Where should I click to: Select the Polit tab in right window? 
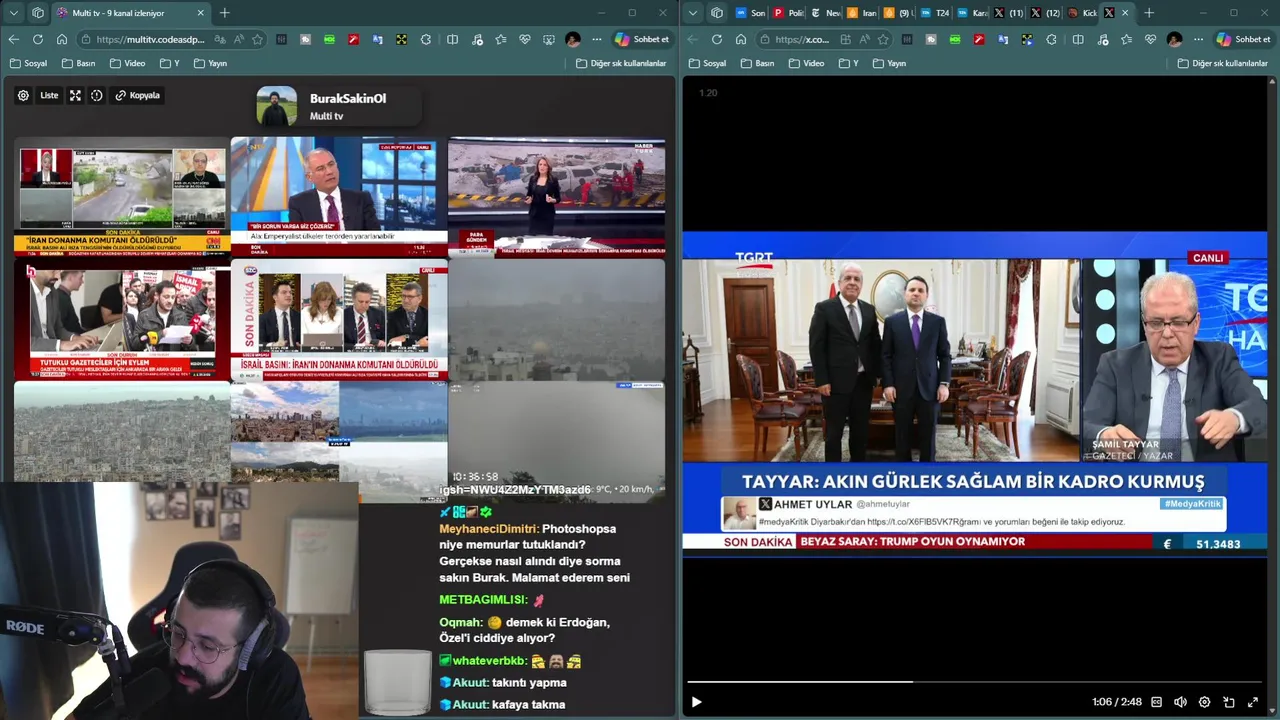click(x=788, y=13)
